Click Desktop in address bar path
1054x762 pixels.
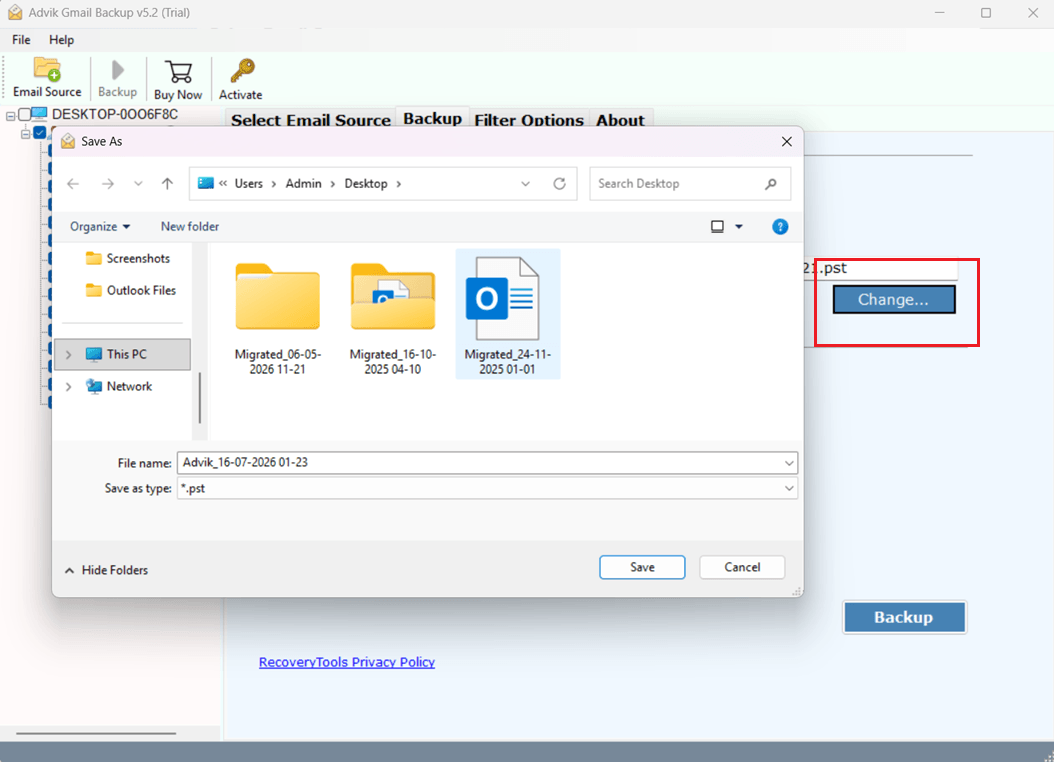(x=366, y=183)
